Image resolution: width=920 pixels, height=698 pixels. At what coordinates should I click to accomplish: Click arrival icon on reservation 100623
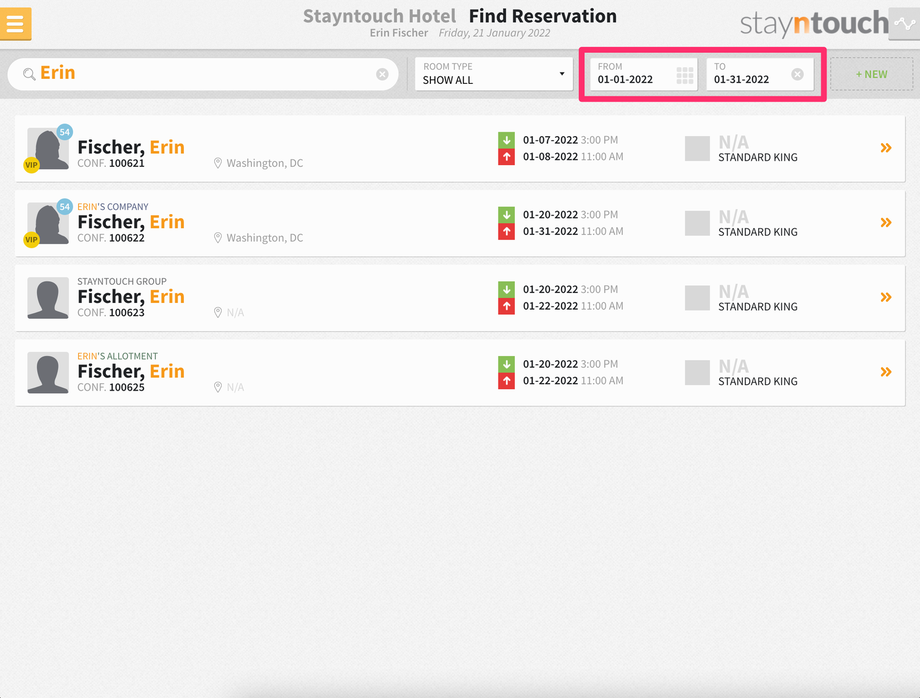[506, 289]
